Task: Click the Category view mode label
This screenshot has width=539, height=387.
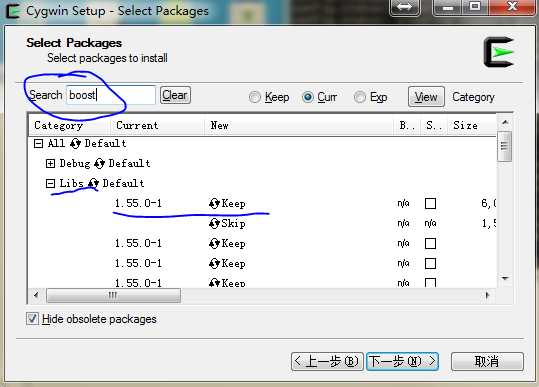Action: coord(473,97)
